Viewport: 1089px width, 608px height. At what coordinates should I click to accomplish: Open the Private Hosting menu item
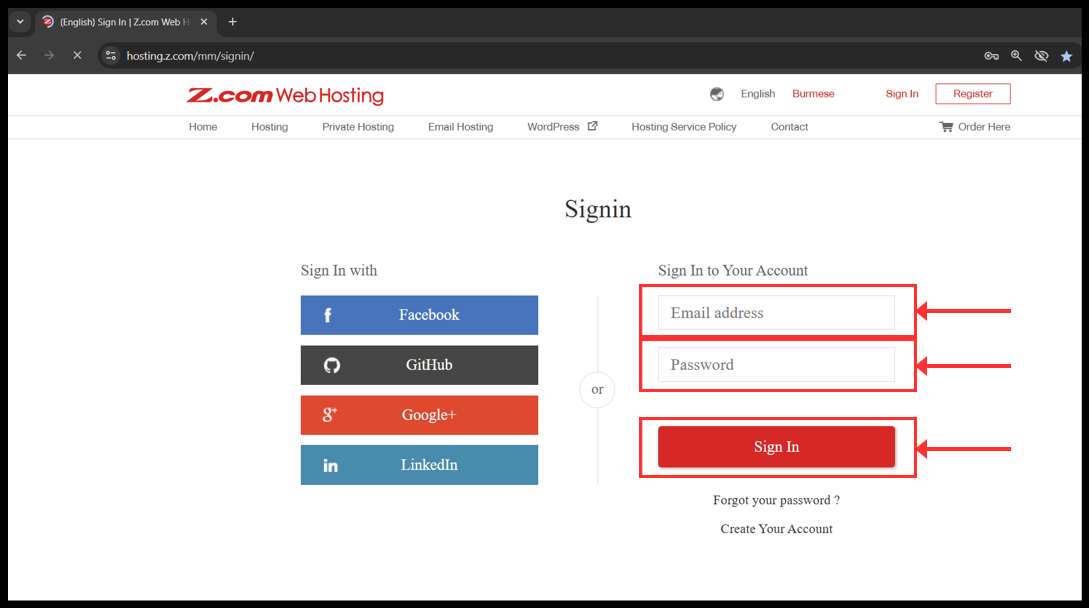[358, 126]
